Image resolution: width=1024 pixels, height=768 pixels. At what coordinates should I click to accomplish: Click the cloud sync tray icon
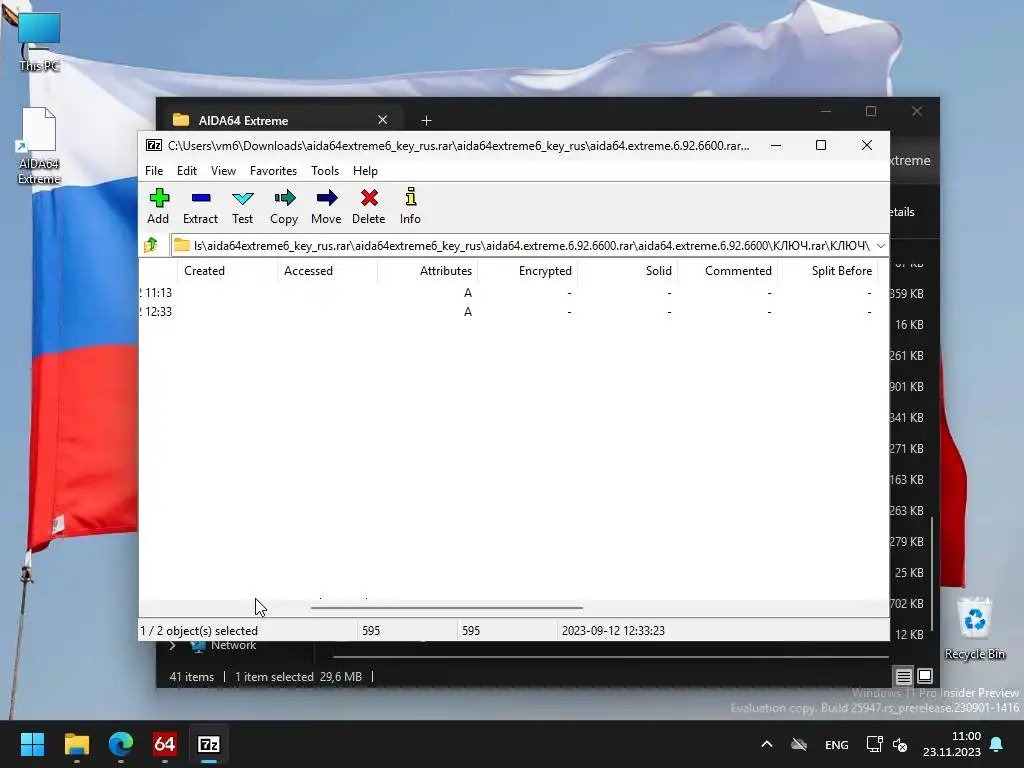click(799, 744)
